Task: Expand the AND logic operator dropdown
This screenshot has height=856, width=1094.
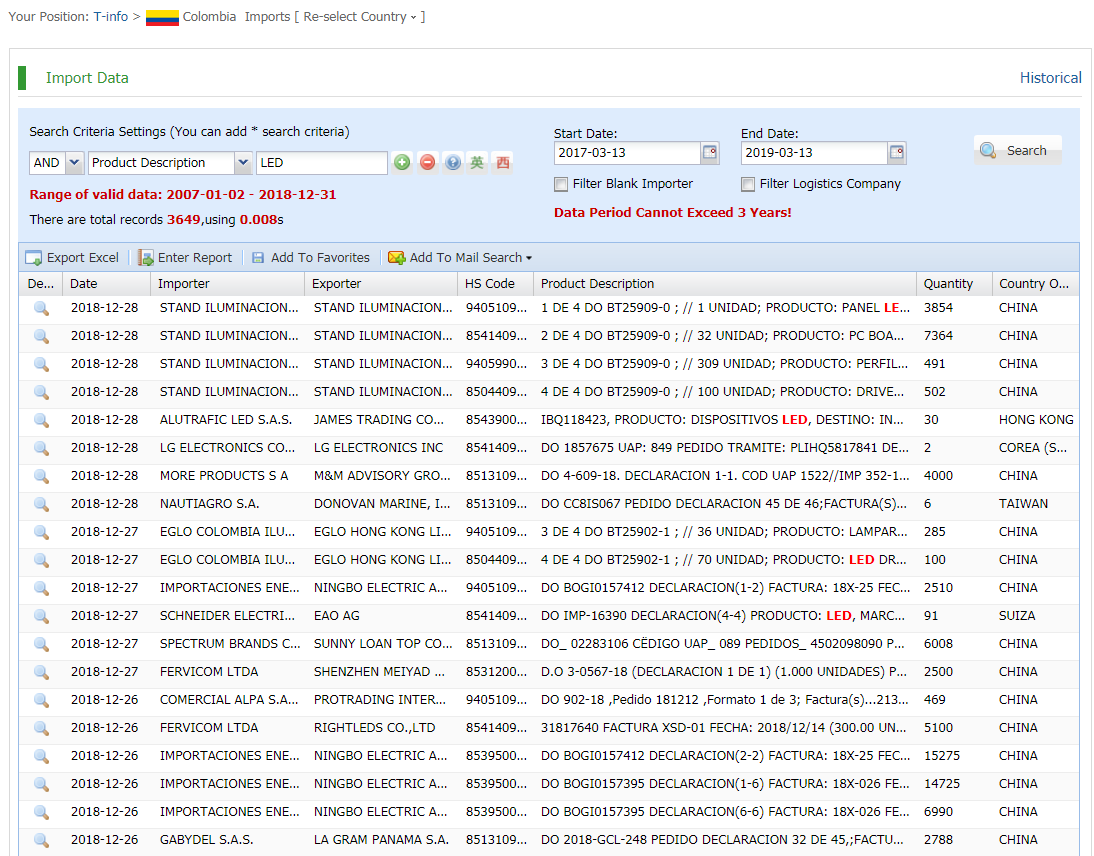Action: (x=74, y=163)
